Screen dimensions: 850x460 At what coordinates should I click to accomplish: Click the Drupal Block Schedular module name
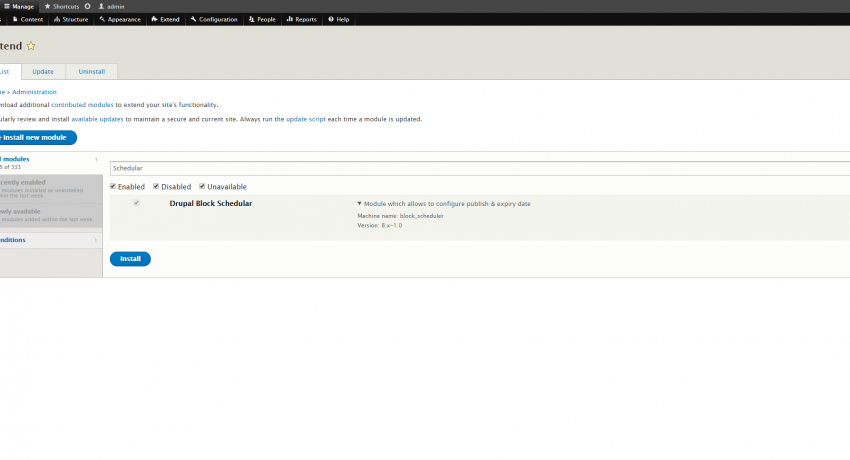211,204
